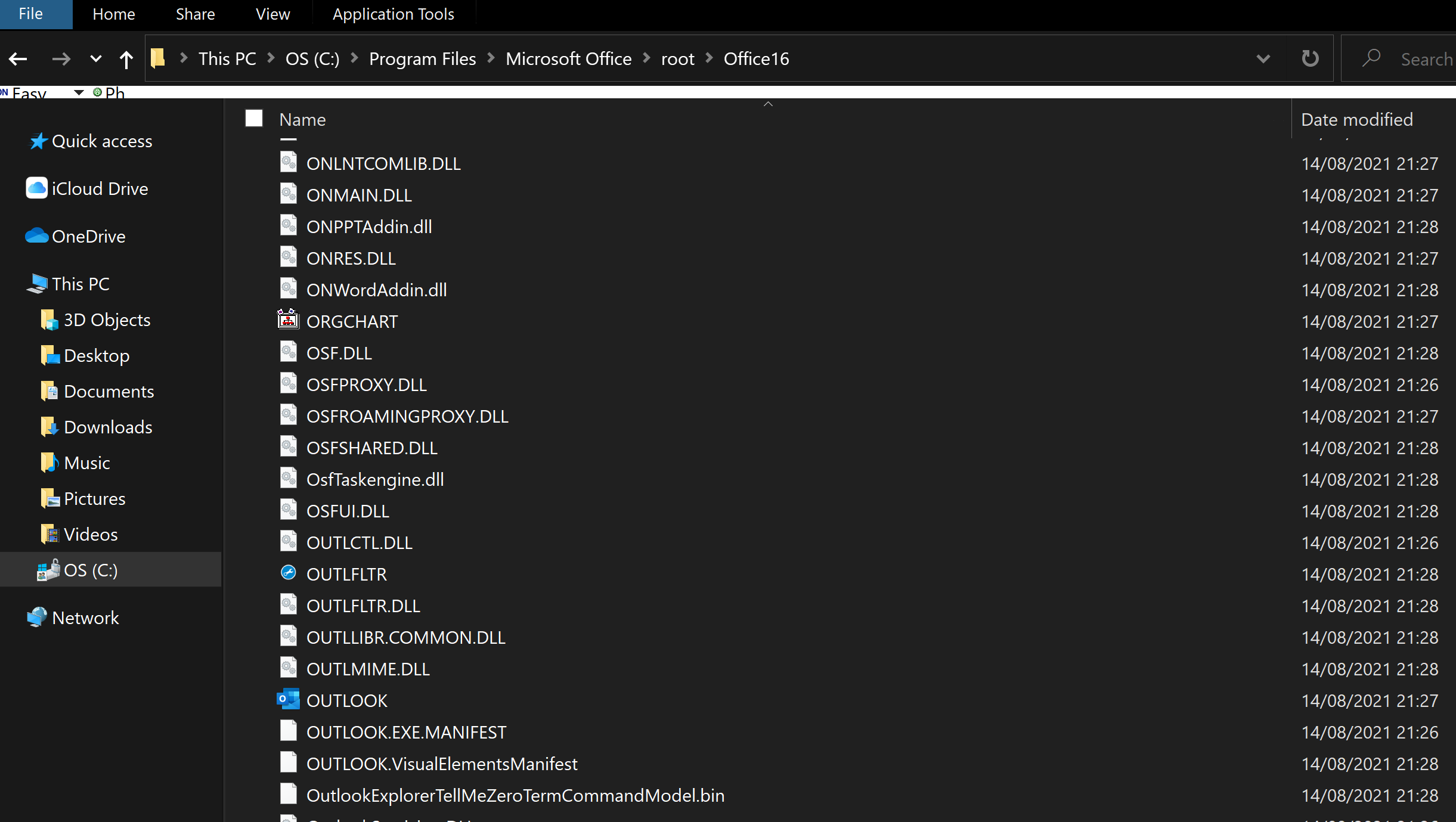Select the file OUTLMIME.DLL

pos(368,669)
